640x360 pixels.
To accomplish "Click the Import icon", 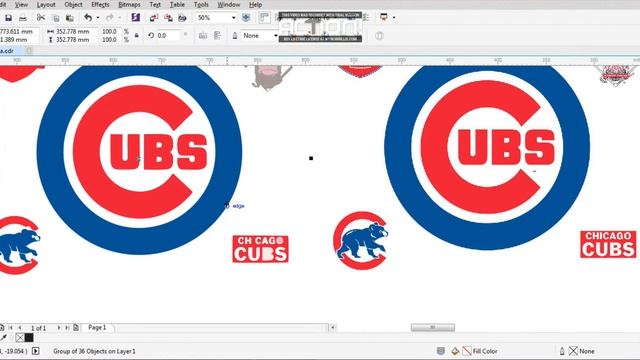I will point(154,18).
